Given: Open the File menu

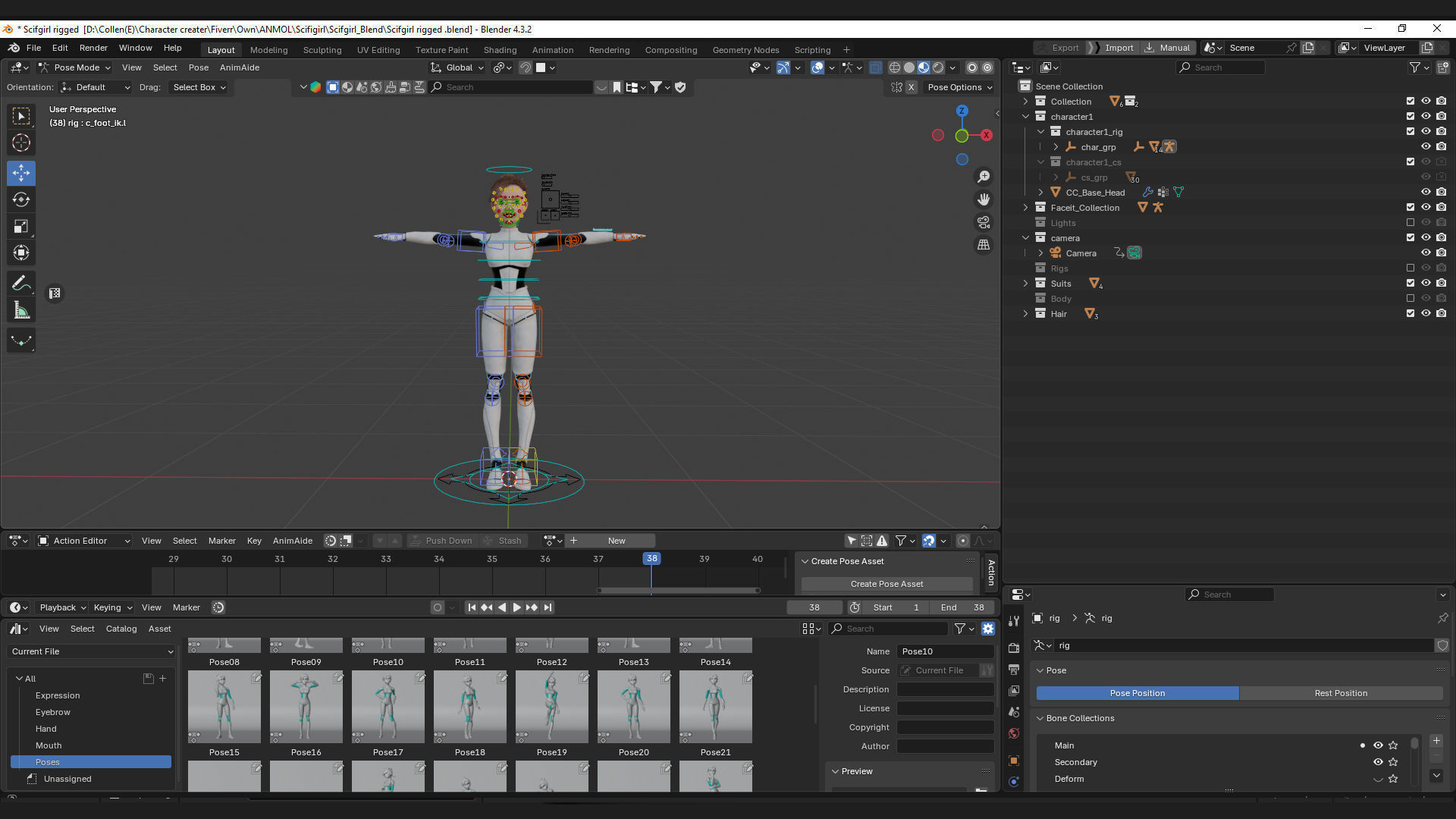Looking at the screenshot, I should coord(33,48).
